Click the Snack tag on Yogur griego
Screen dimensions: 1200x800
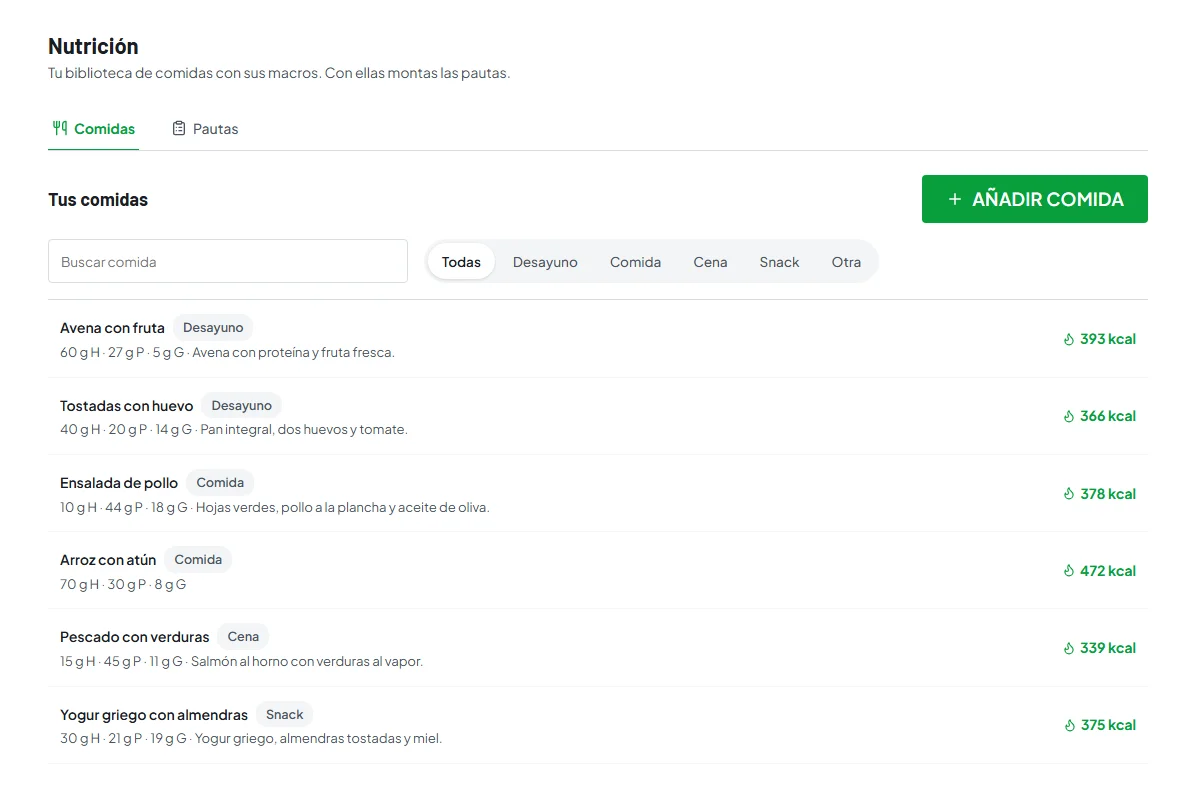(x=285, y=714)
